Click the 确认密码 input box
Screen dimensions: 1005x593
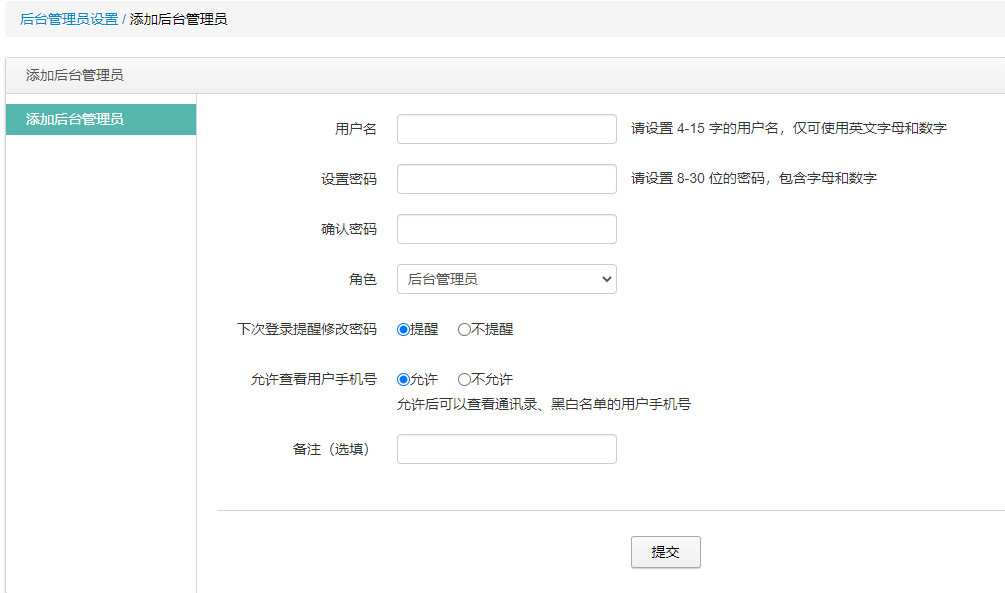tap(506, 229)
